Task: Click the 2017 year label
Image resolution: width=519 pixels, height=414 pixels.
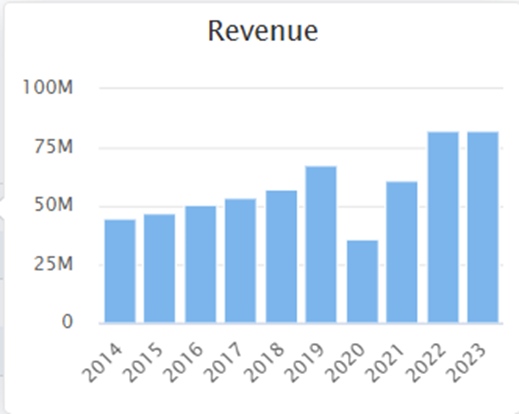Action: point(223,362)
